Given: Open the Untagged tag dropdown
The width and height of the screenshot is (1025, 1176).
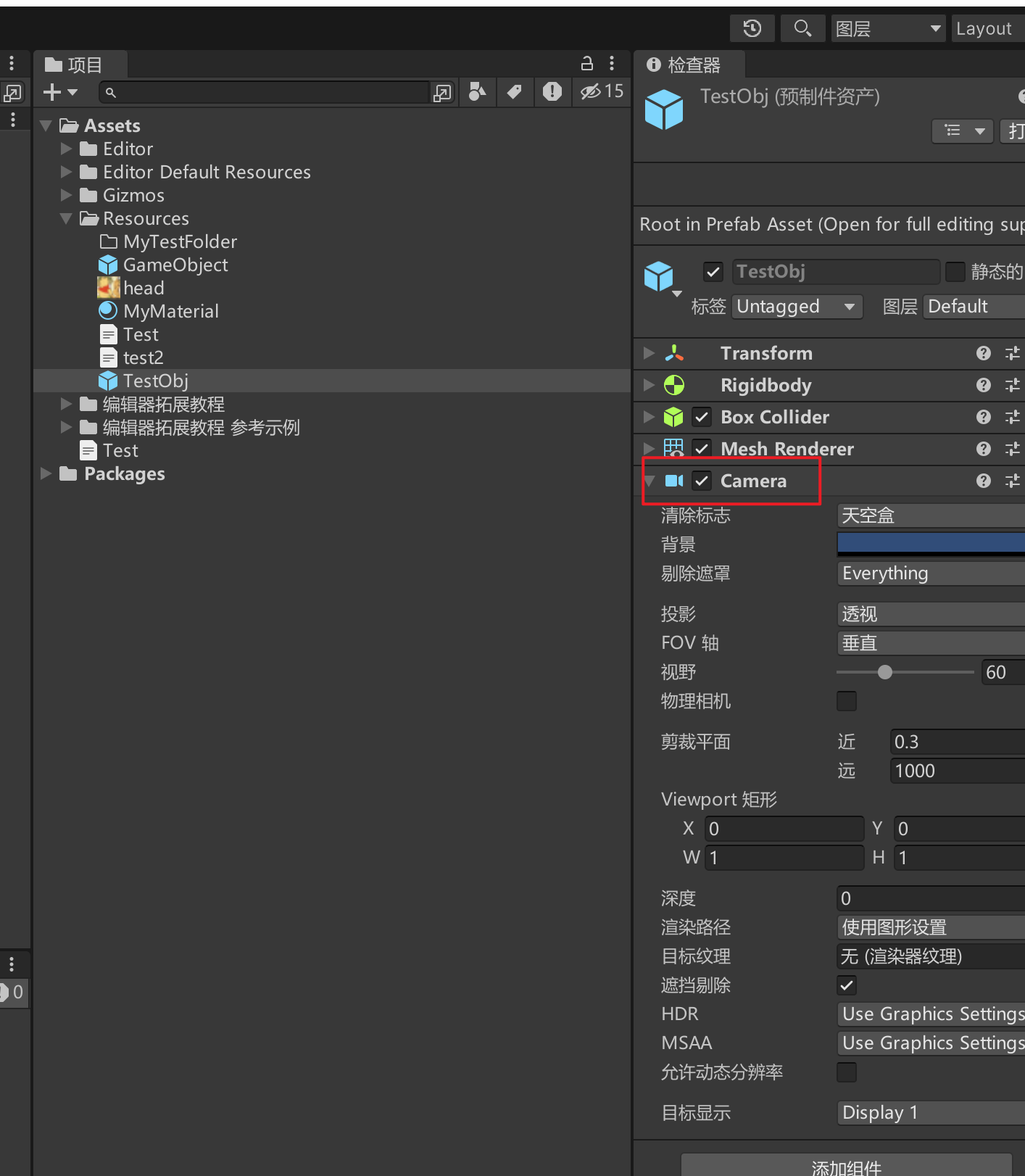Looking at the screenshot, I should [x=796, y=307].
